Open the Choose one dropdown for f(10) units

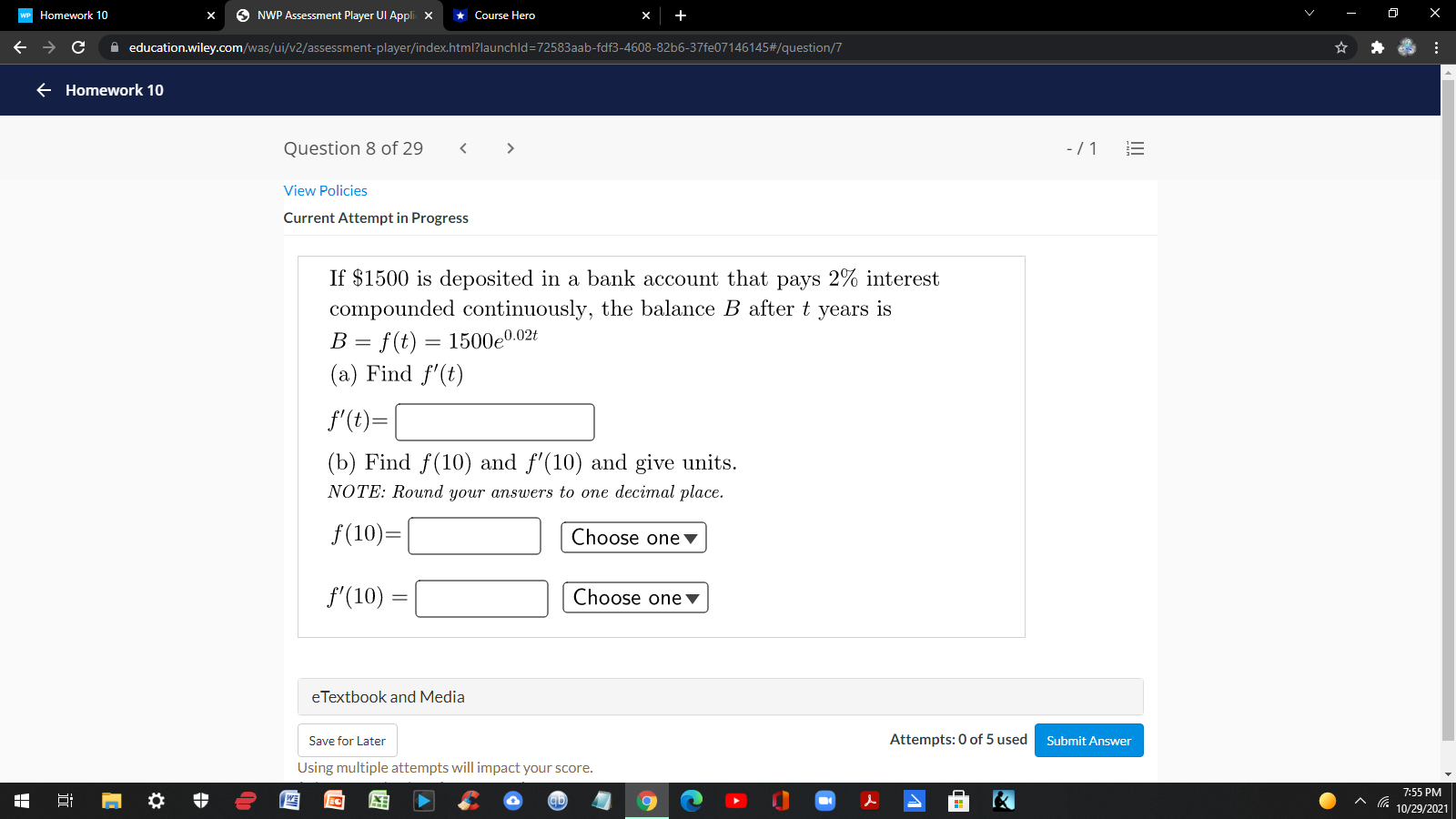[x=633, y=537]
